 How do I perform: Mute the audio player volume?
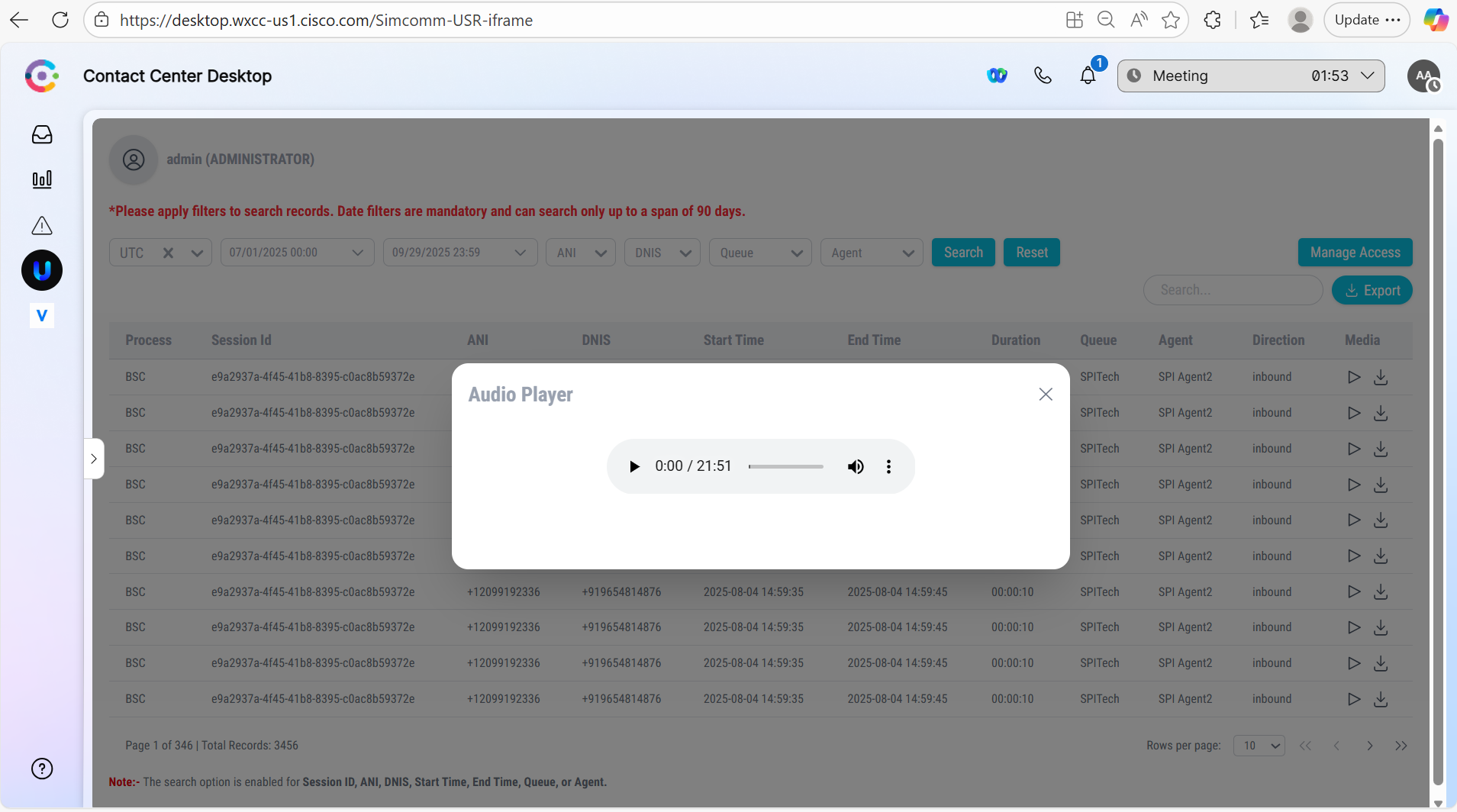pyautogui.click(x=856, y=466)
